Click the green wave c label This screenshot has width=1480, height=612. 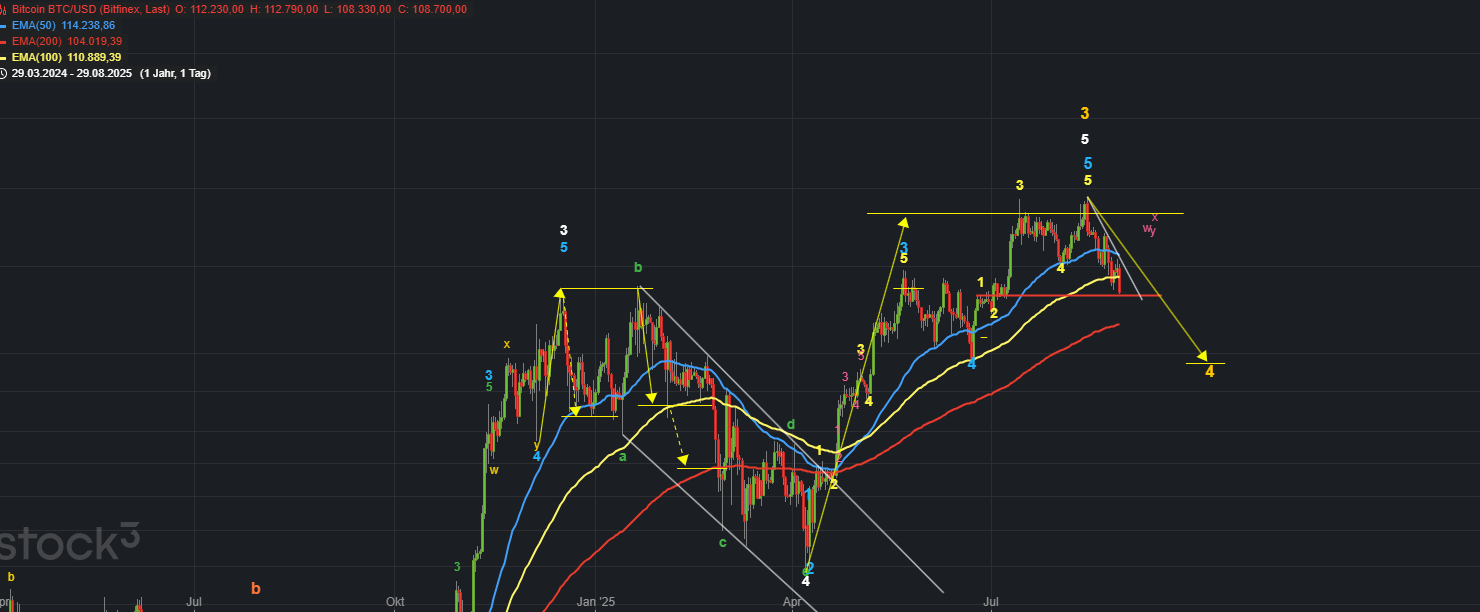pos(722,543)
